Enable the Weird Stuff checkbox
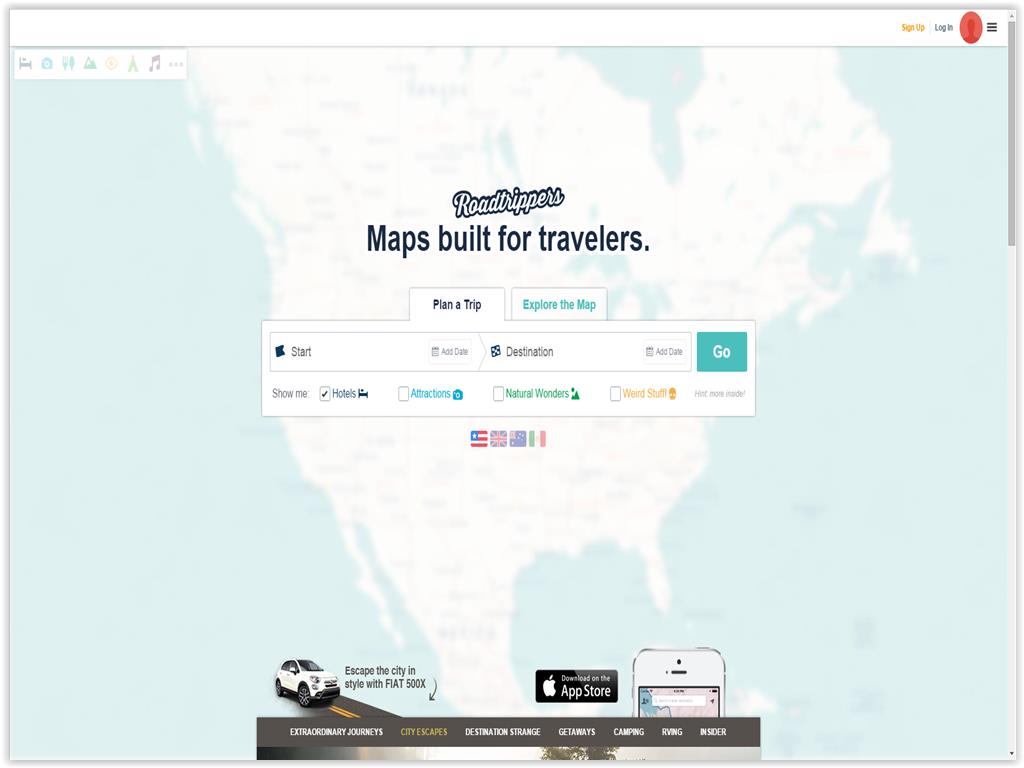 pos(615,394)
